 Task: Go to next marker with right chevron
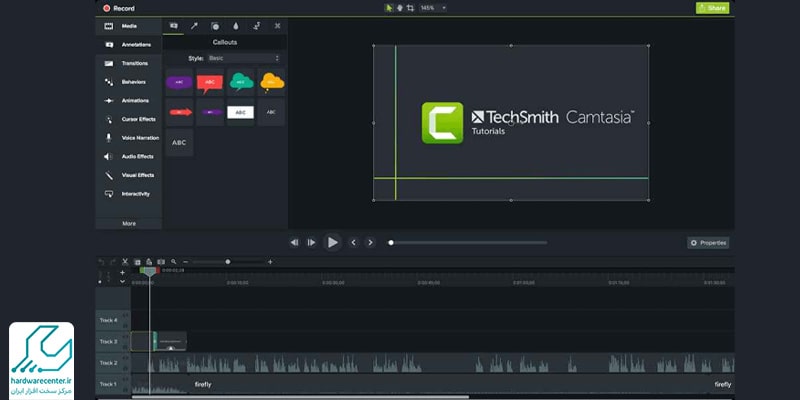370,243
